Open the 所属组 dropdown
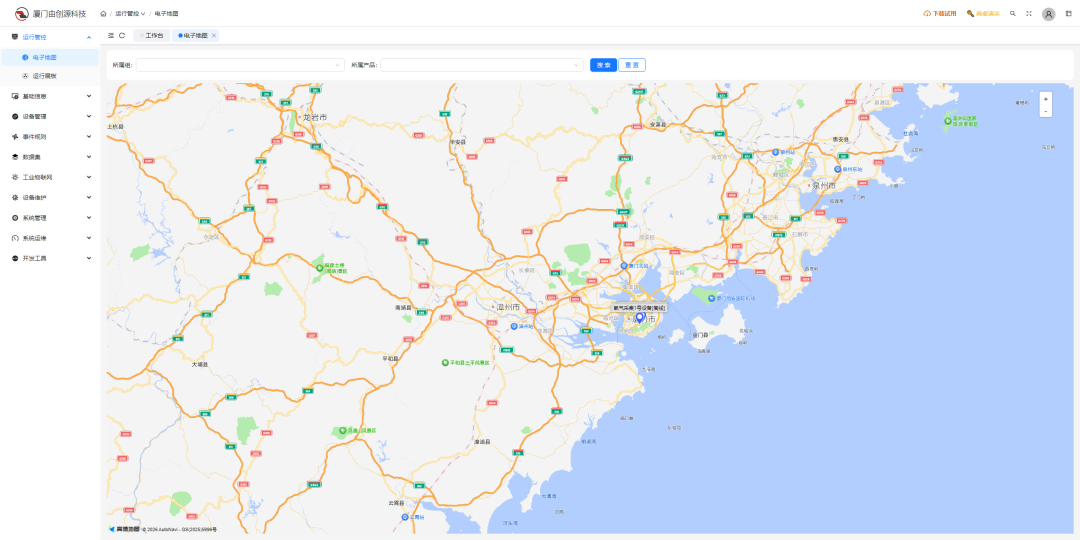 [240, 65]
